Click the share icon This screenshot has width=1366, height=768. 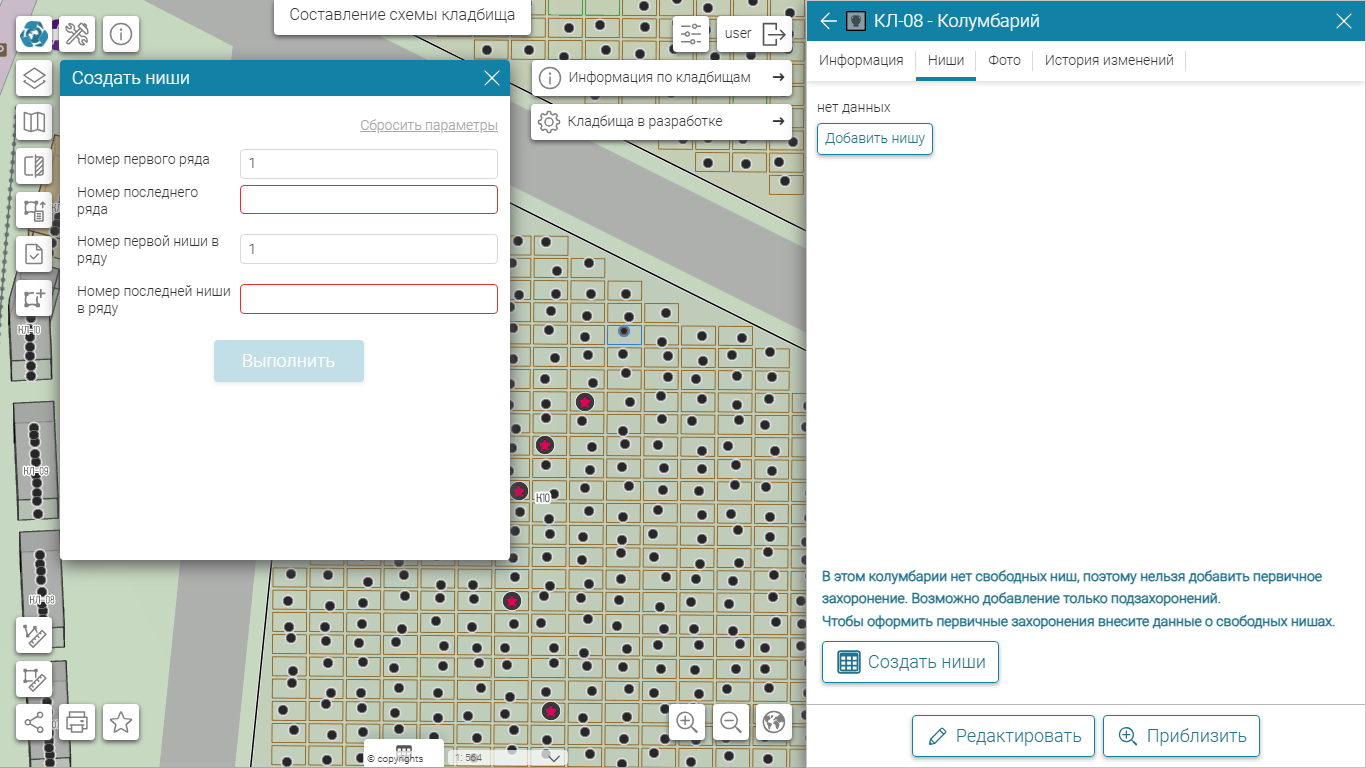click(34, 722)
